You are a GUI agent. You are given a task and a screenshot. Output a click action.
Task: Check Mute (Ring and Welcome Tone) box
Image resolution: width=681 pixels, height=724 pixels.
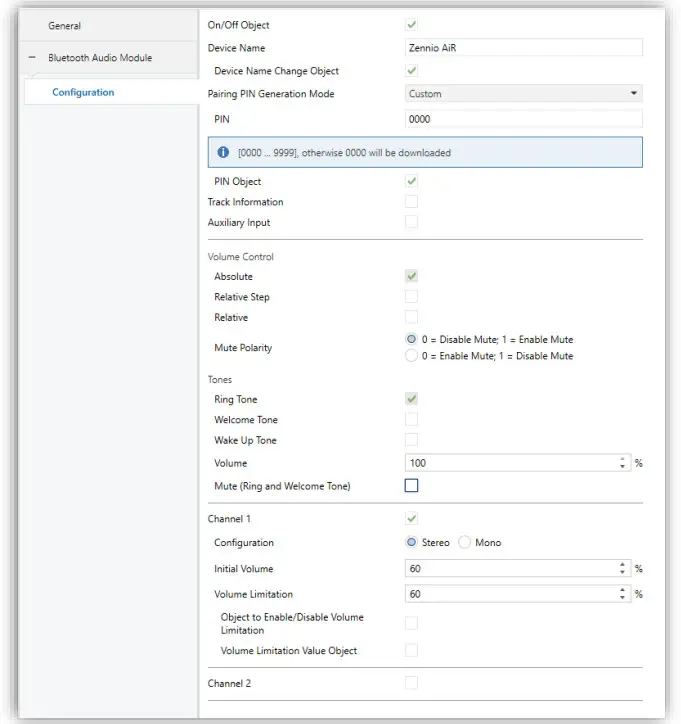click(x=411, y=487)
